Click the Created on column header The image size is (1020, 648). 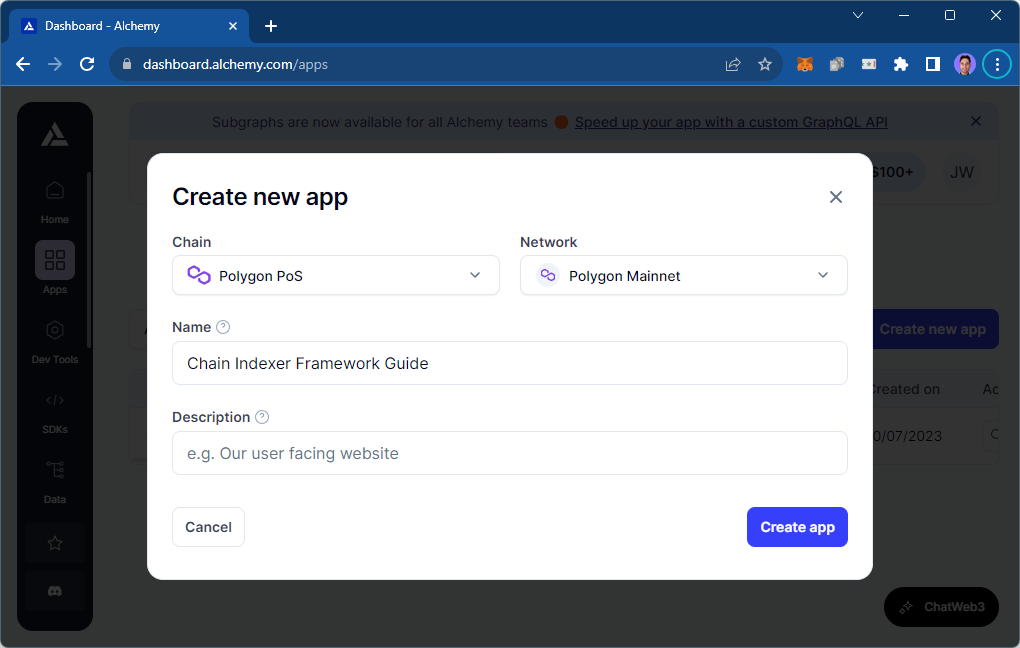pyautogui.click(x=906, y=389)
